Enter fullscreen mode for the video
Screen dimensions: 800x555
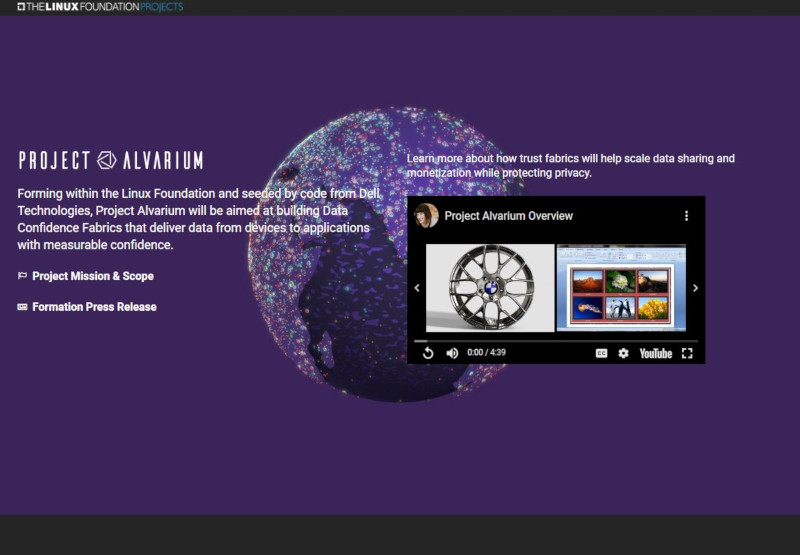coord(687,353)
